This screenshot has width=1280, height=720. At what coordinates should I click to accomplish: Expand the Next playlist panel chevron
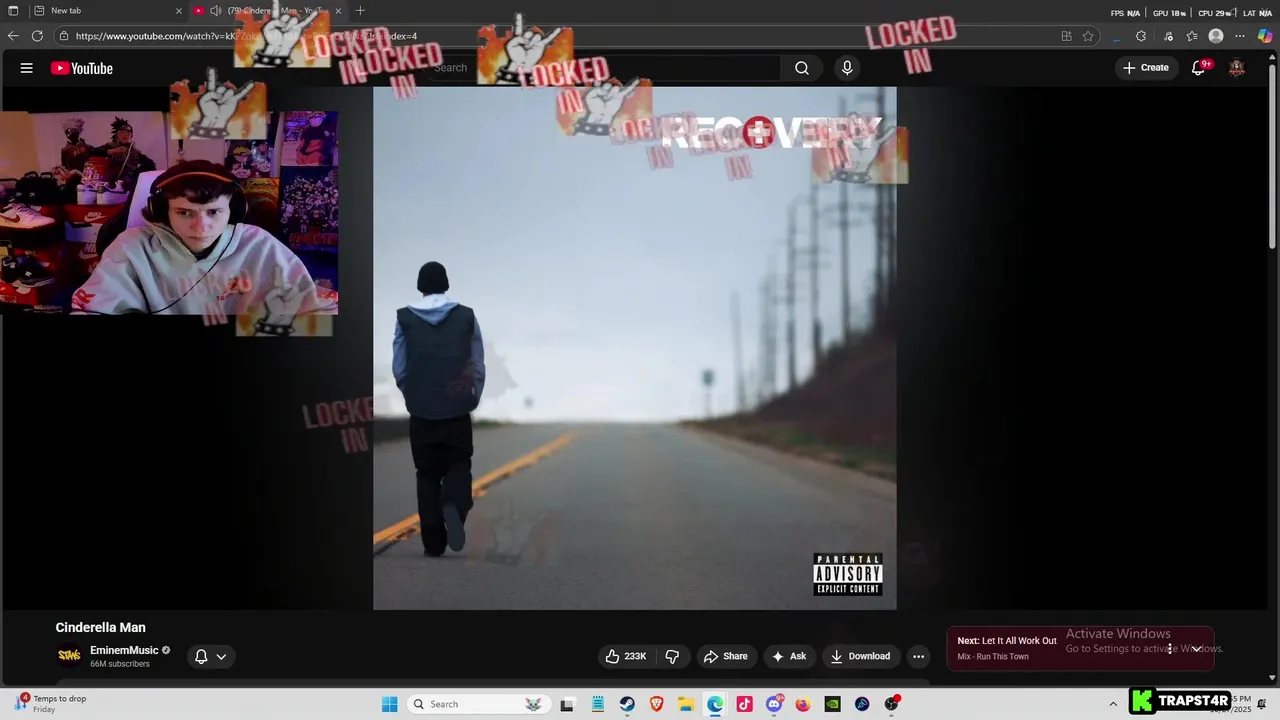[x=1196, y=649]
